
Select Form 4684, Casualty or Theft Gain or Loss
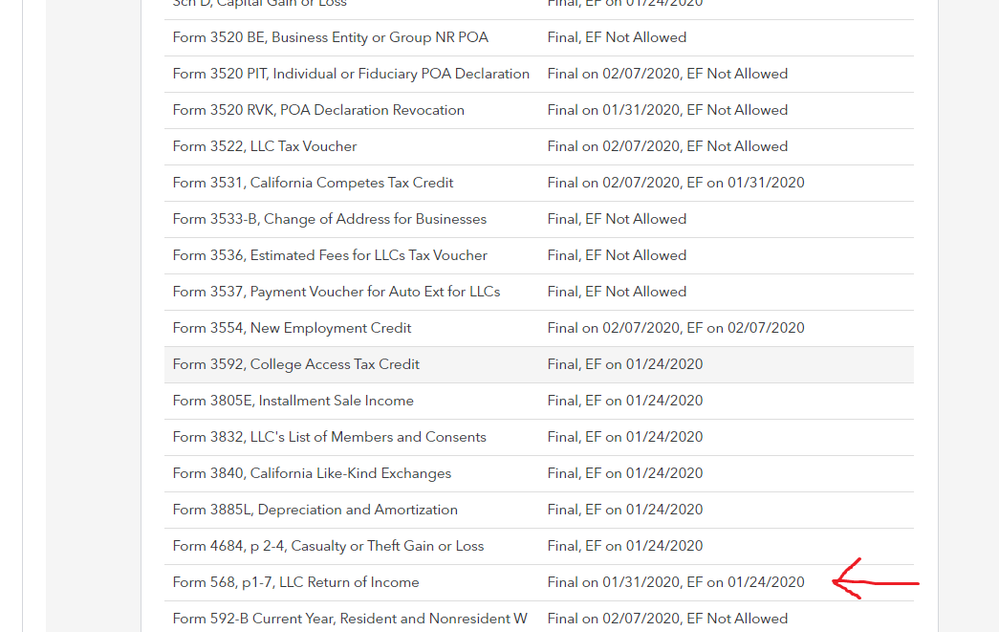328,546
